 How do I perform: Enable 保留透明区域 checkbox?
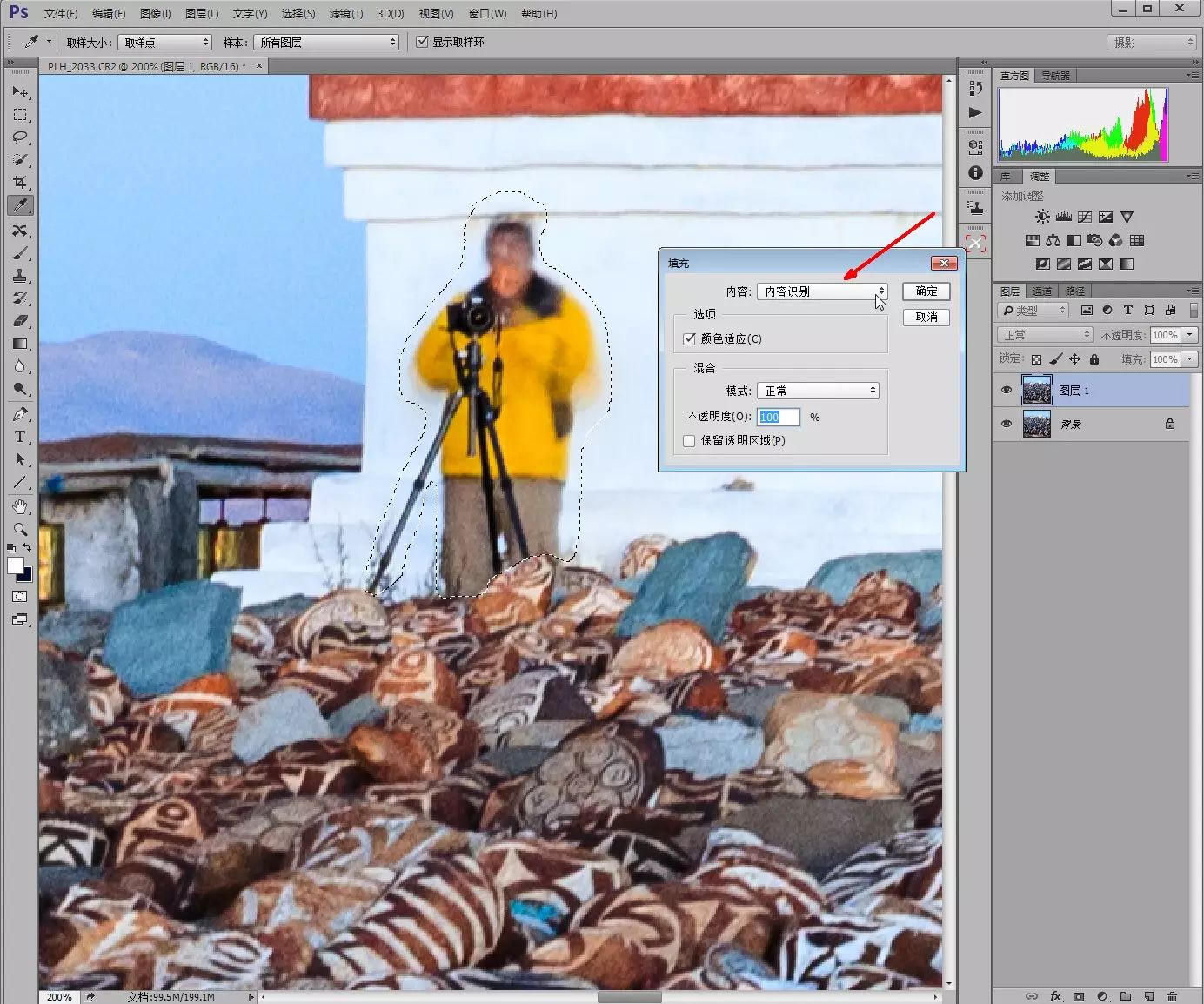(x=689, y=441)
